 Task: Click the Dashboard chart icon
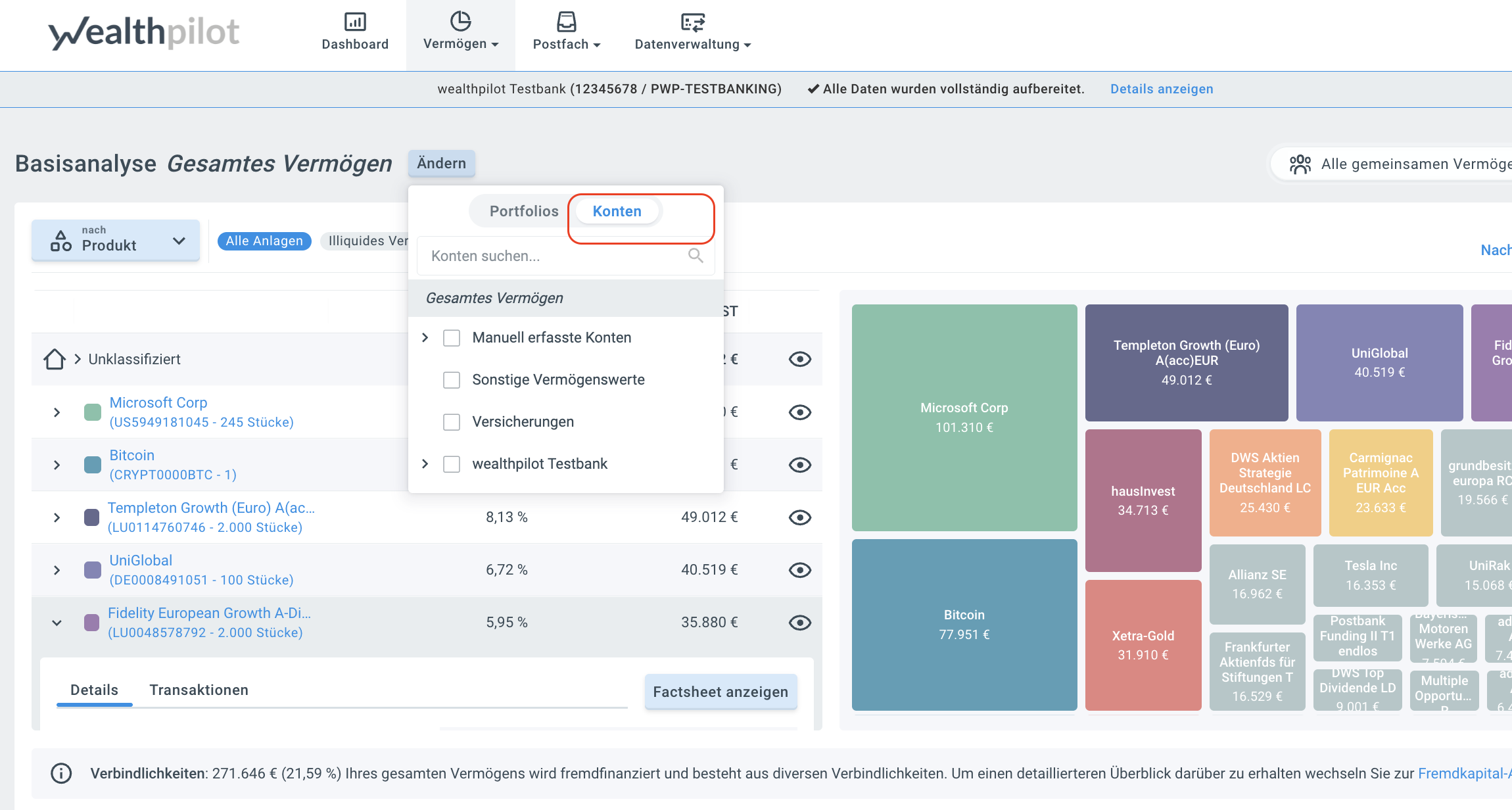click(x=355, y=22)
